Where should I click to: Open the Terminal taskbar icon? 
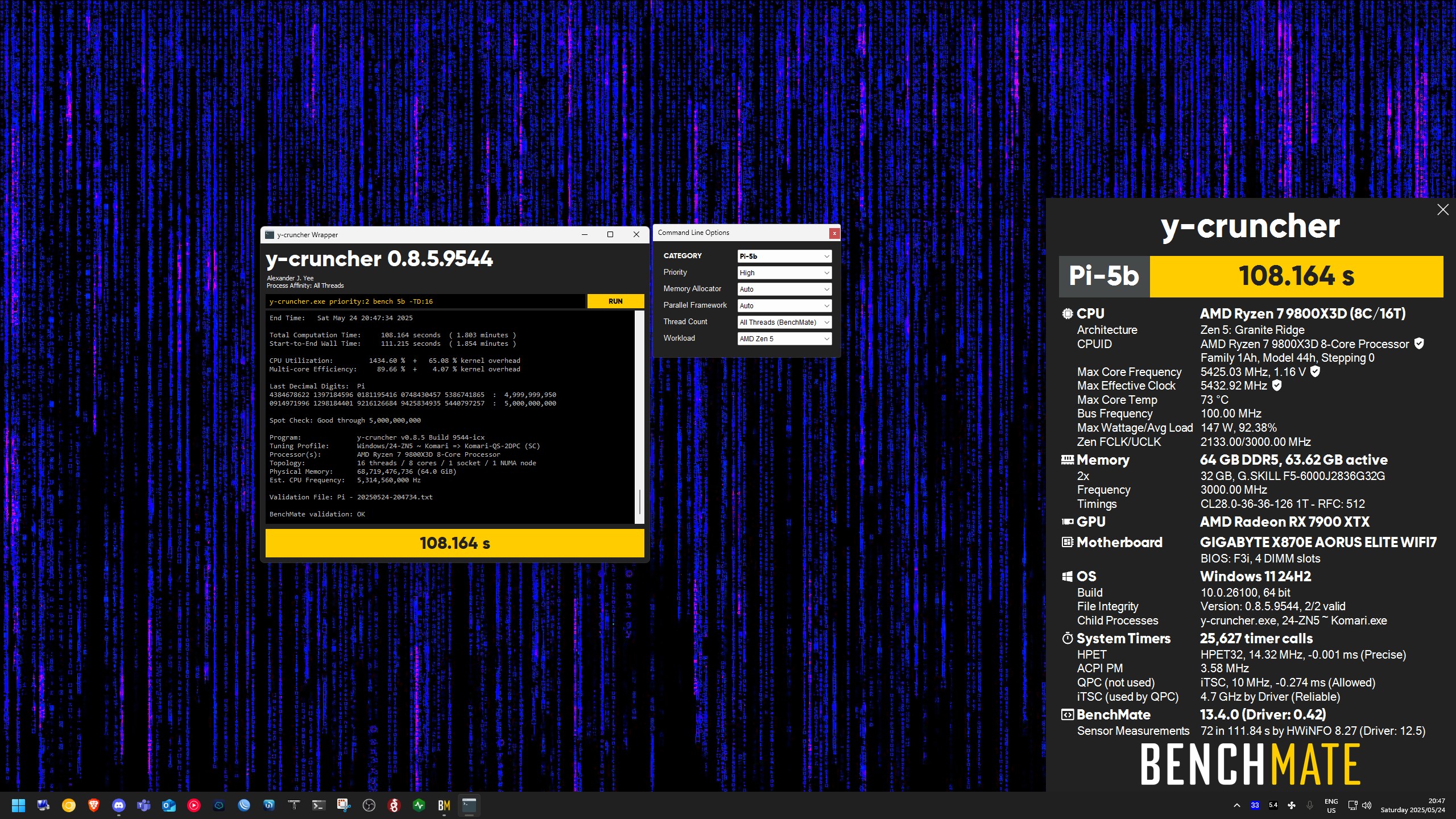coord(318,805)
